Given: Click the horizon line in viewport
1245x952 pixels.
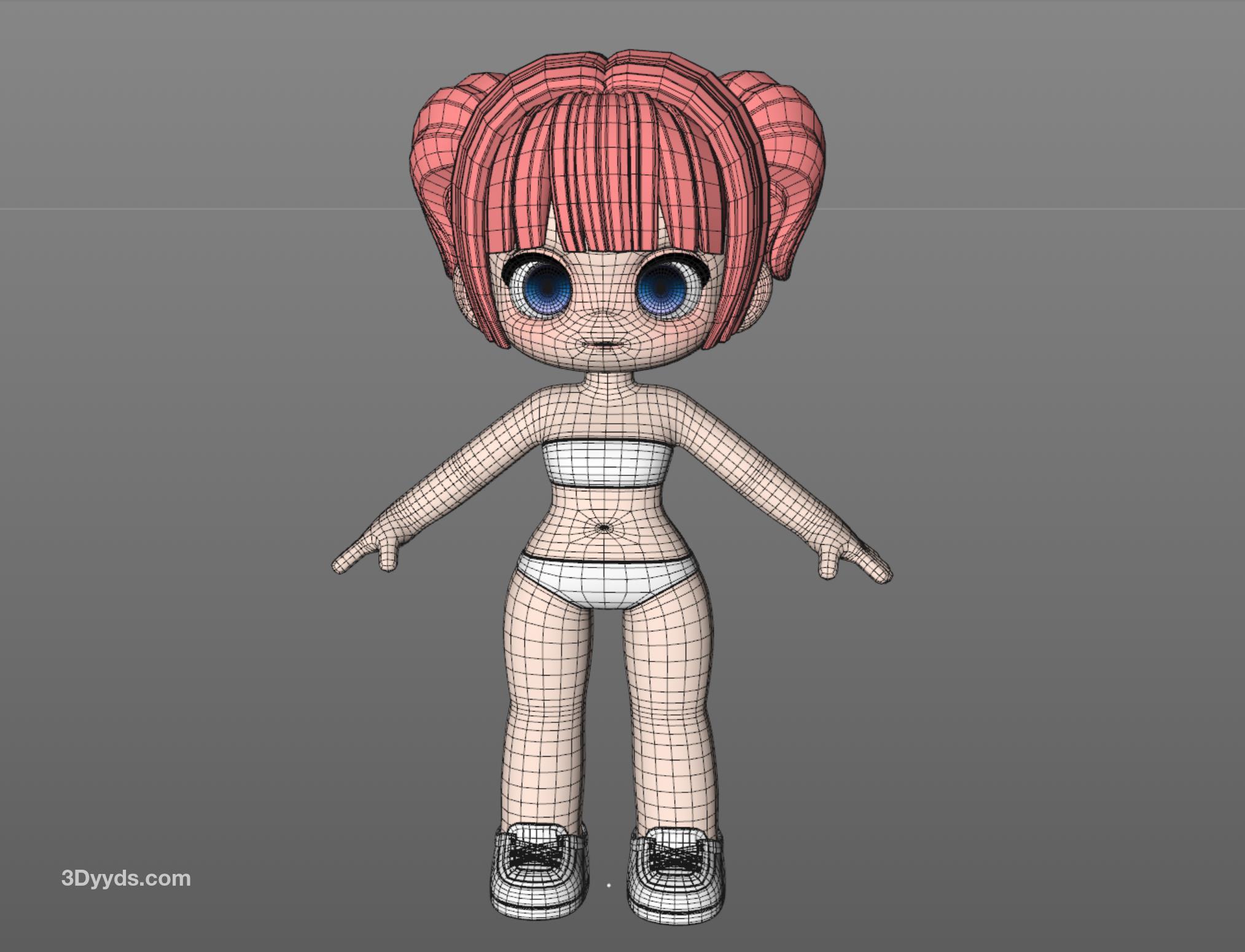Looking at the screenshot, I should point(184,209).
